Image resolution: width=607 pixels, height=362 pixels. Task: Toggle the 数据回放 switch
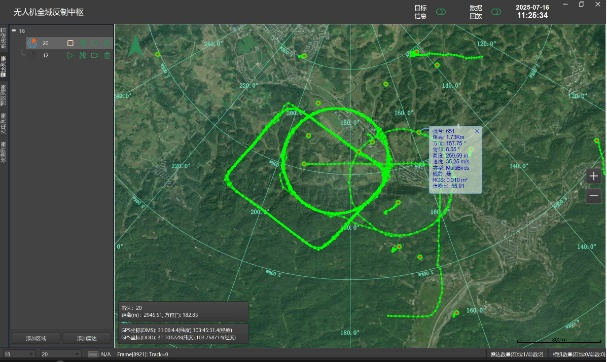(496, 12)
